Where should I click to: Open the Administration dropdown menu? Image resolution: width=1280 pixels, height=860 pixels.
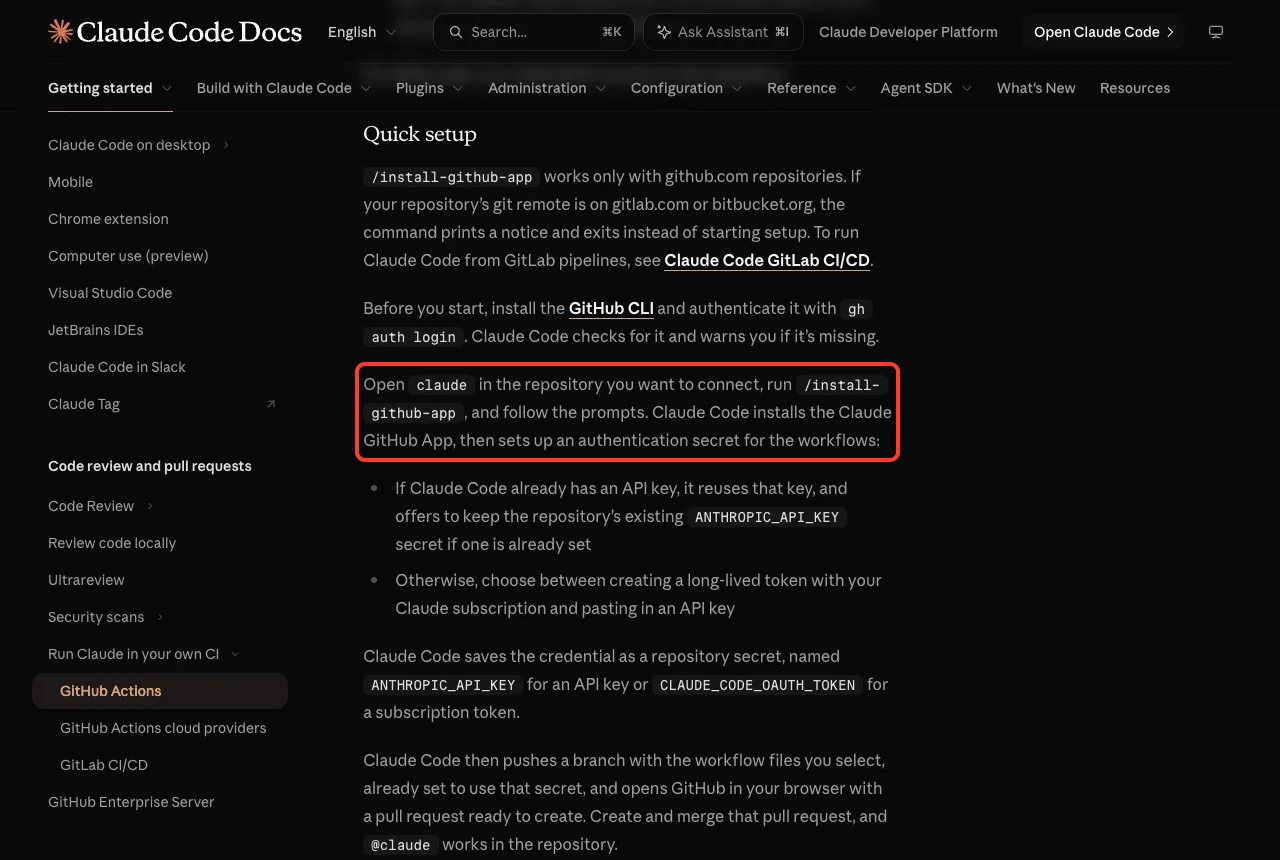(547, 88)
